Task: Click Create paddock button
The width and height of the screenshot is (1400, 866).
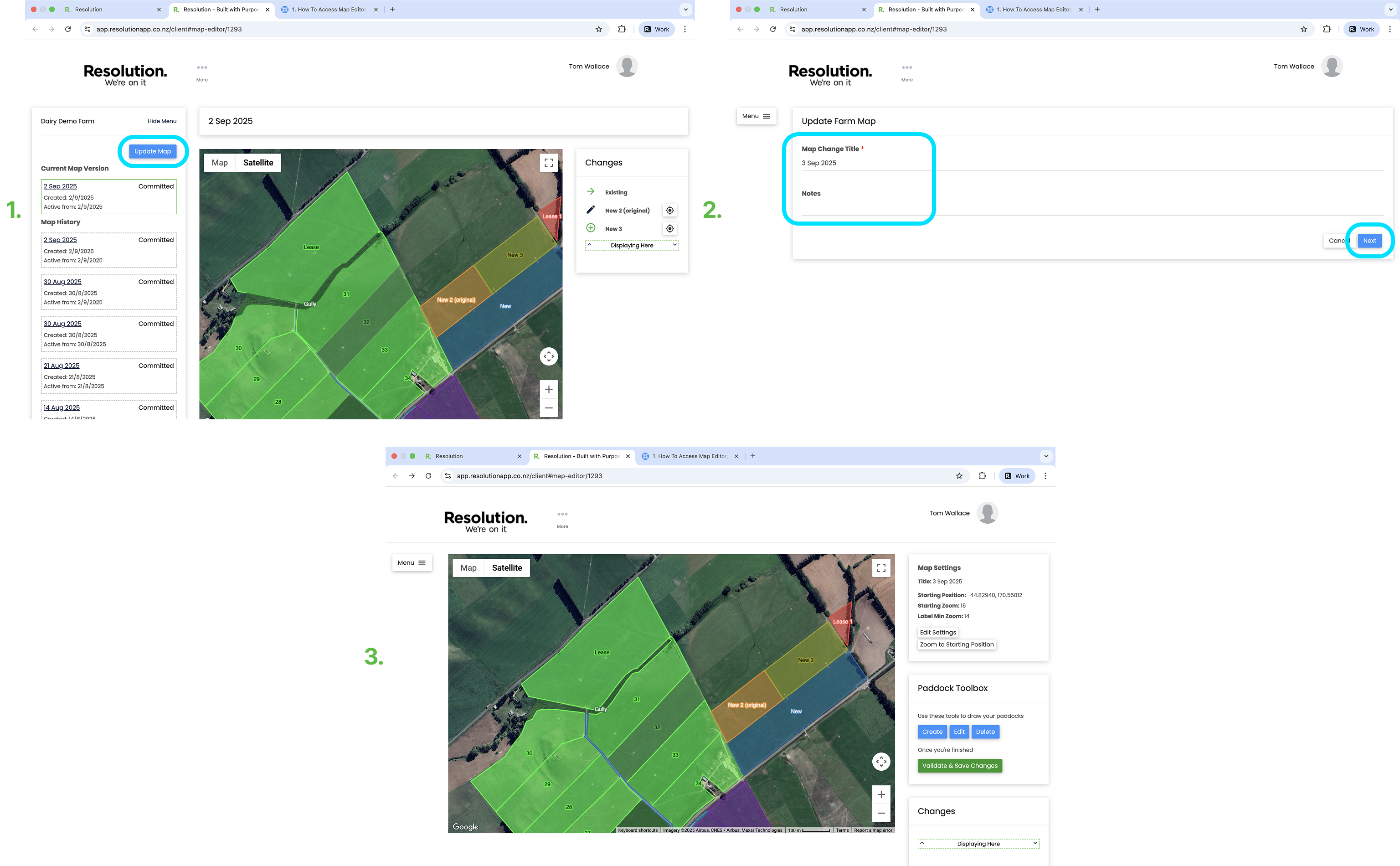Action: tap(932, 732)
